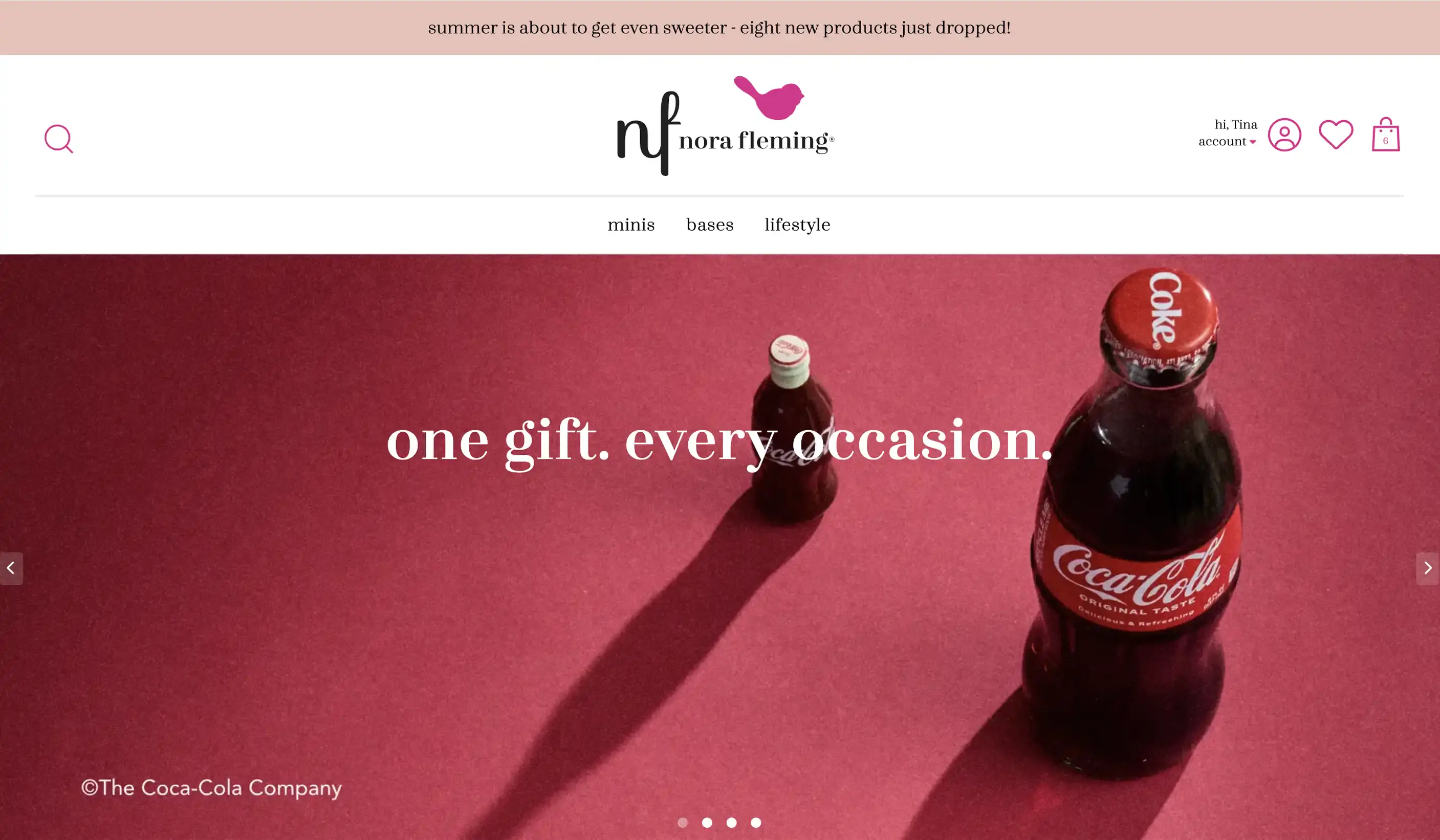Open the wishlist heart icon
This screenshot has width=1440, height=840.
tap(1336, 135)
